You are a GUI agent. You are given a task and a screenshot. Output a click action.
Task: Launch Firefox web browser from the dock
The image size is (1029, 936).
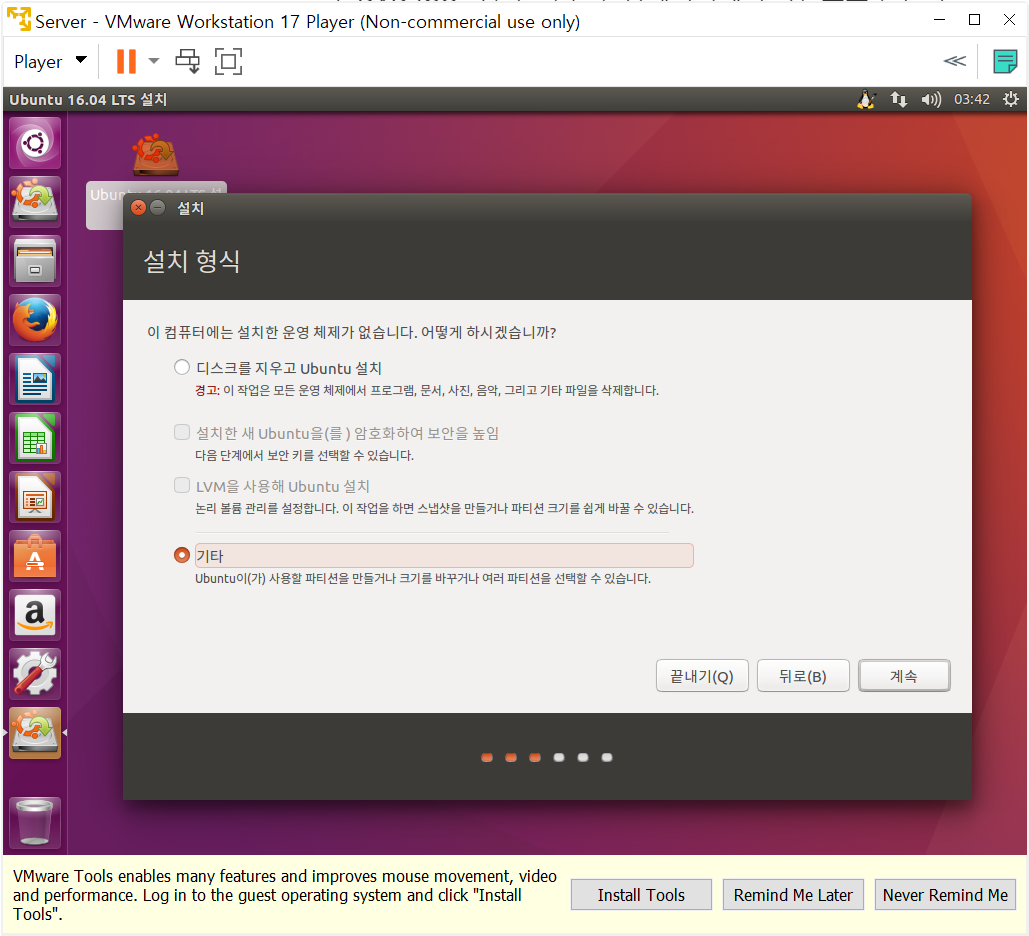click(35, 320)
